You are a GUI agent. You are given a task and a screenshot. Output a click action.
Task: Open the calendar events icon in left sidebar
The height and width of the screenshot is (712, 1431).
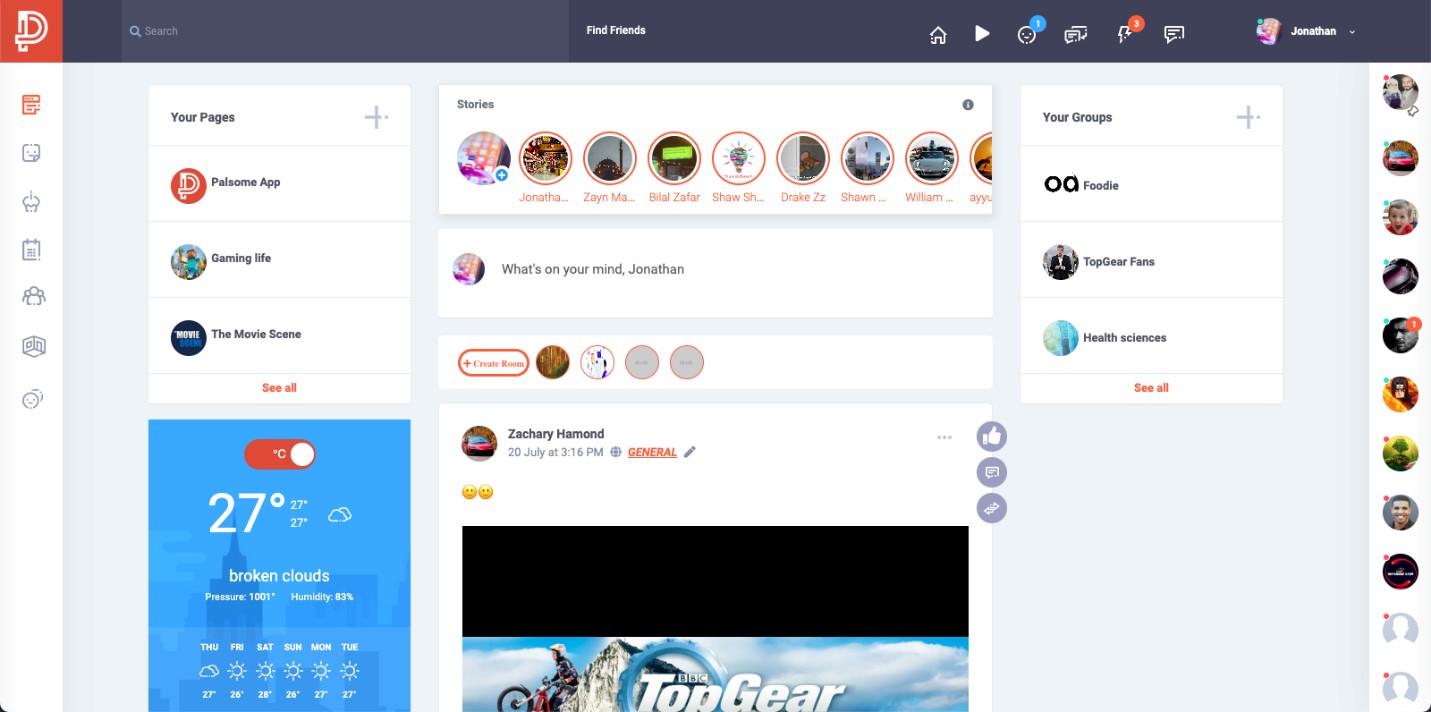pos(32,250)
